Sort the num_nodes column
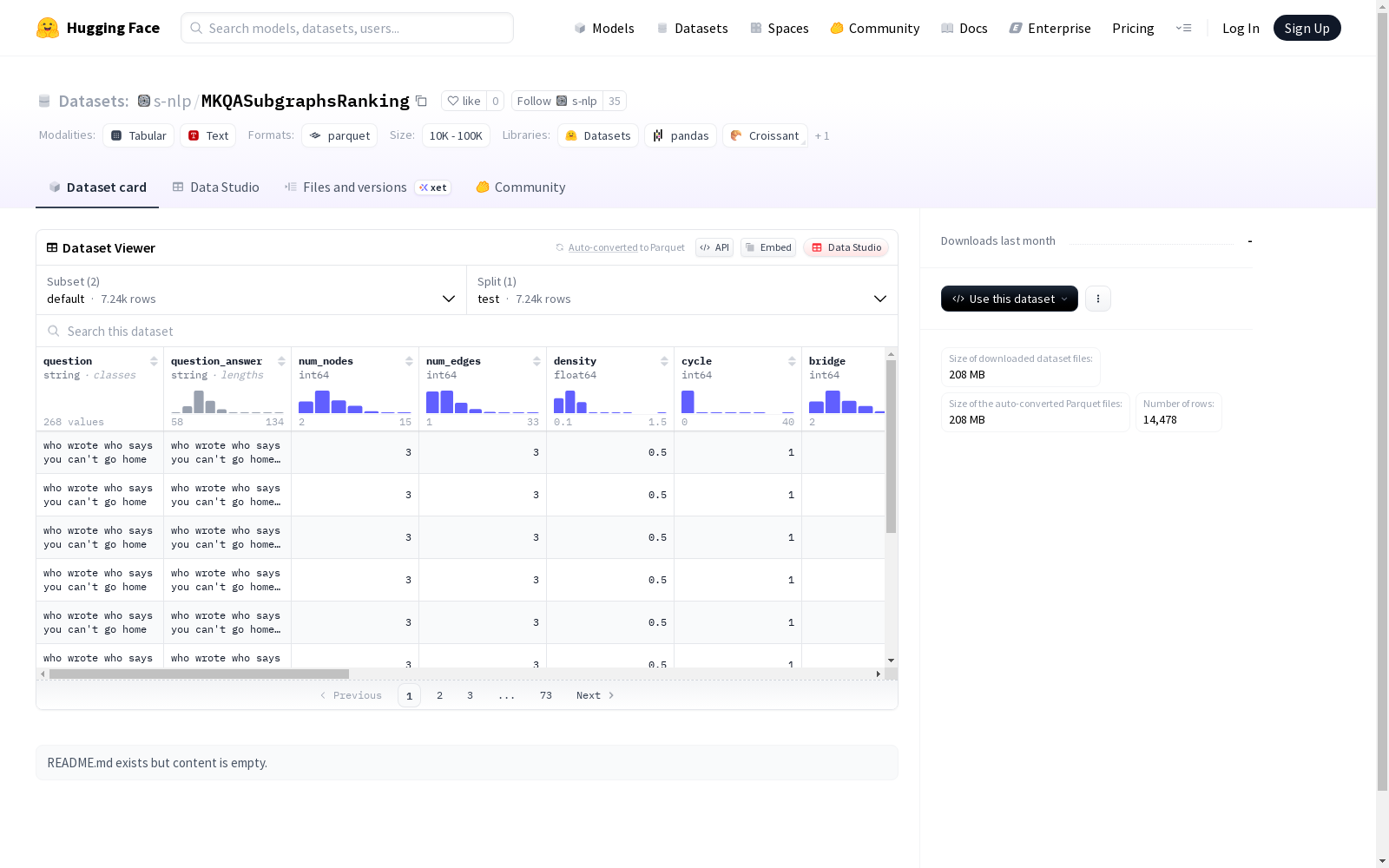 click(409, 361)
